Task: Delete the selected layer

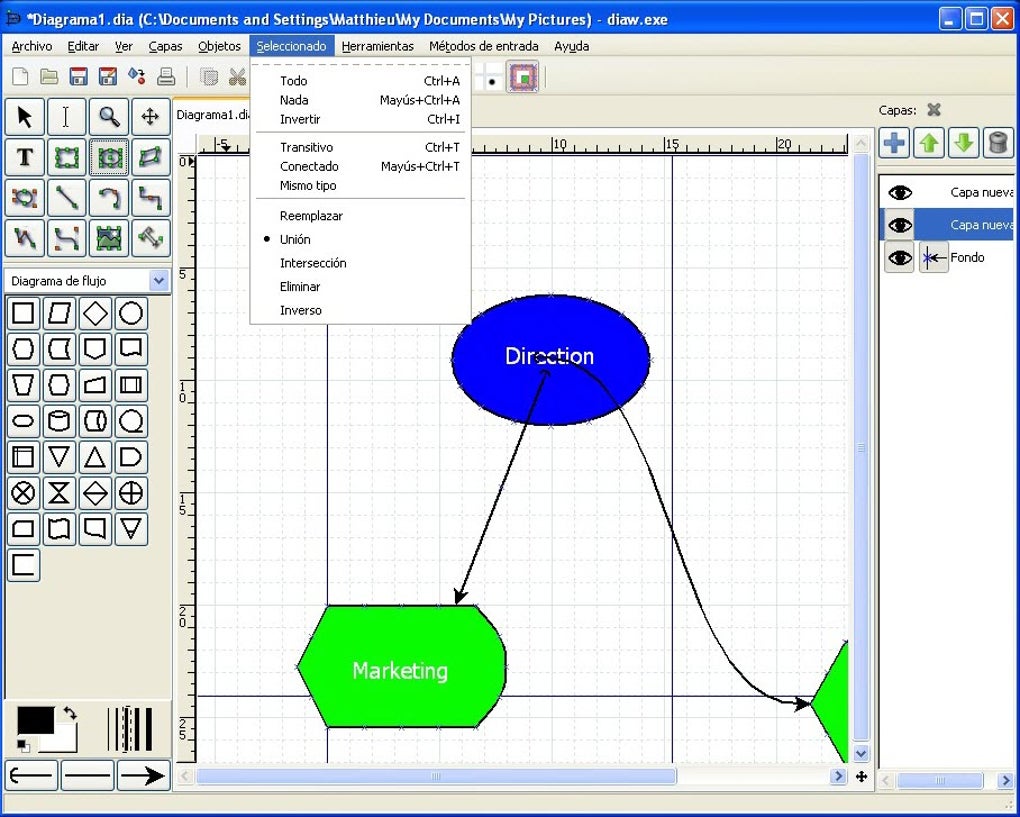Action: tap(997, 143)
